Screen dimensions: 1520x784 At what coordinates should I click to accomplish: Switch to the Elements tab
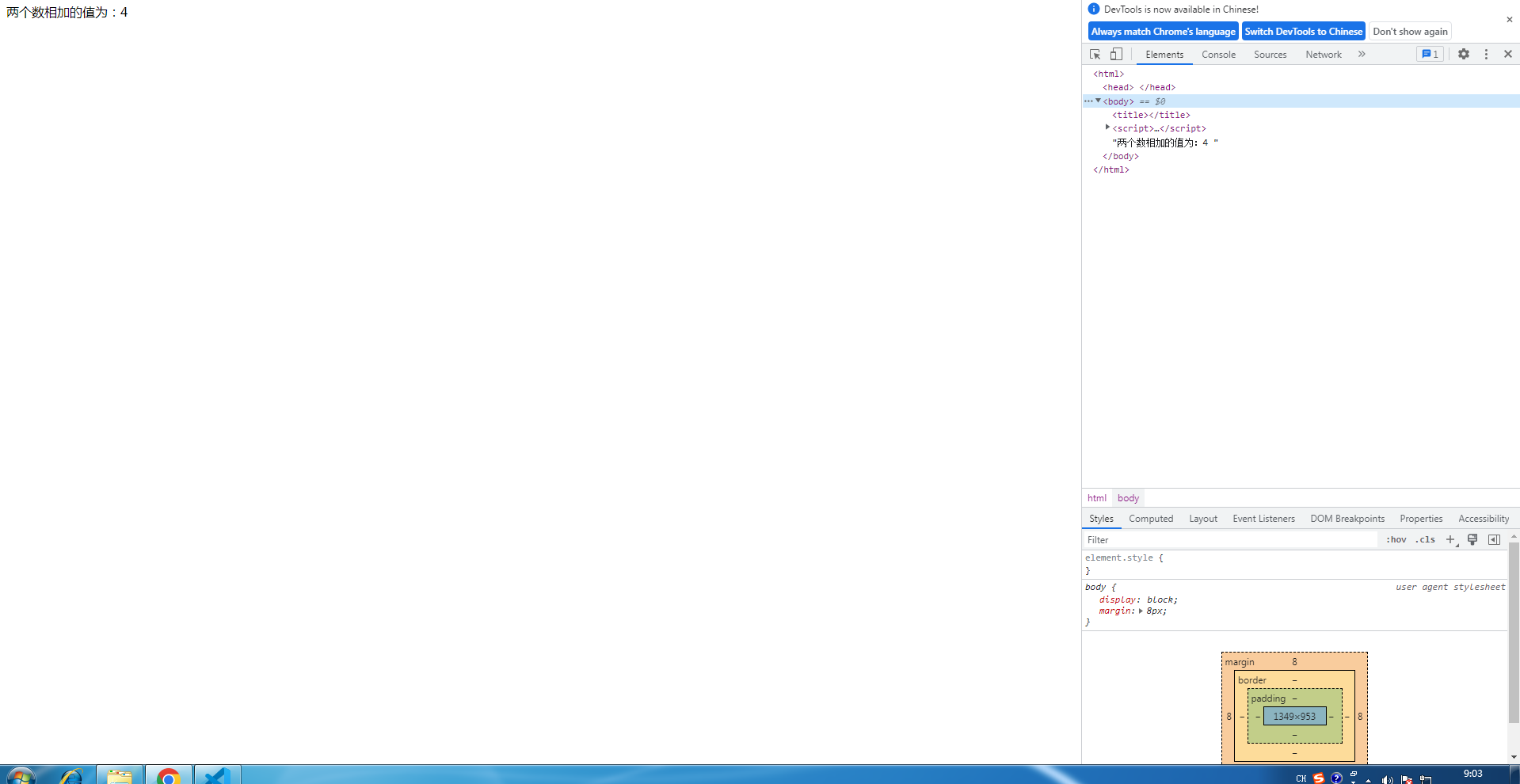(x=1164, y=55)
